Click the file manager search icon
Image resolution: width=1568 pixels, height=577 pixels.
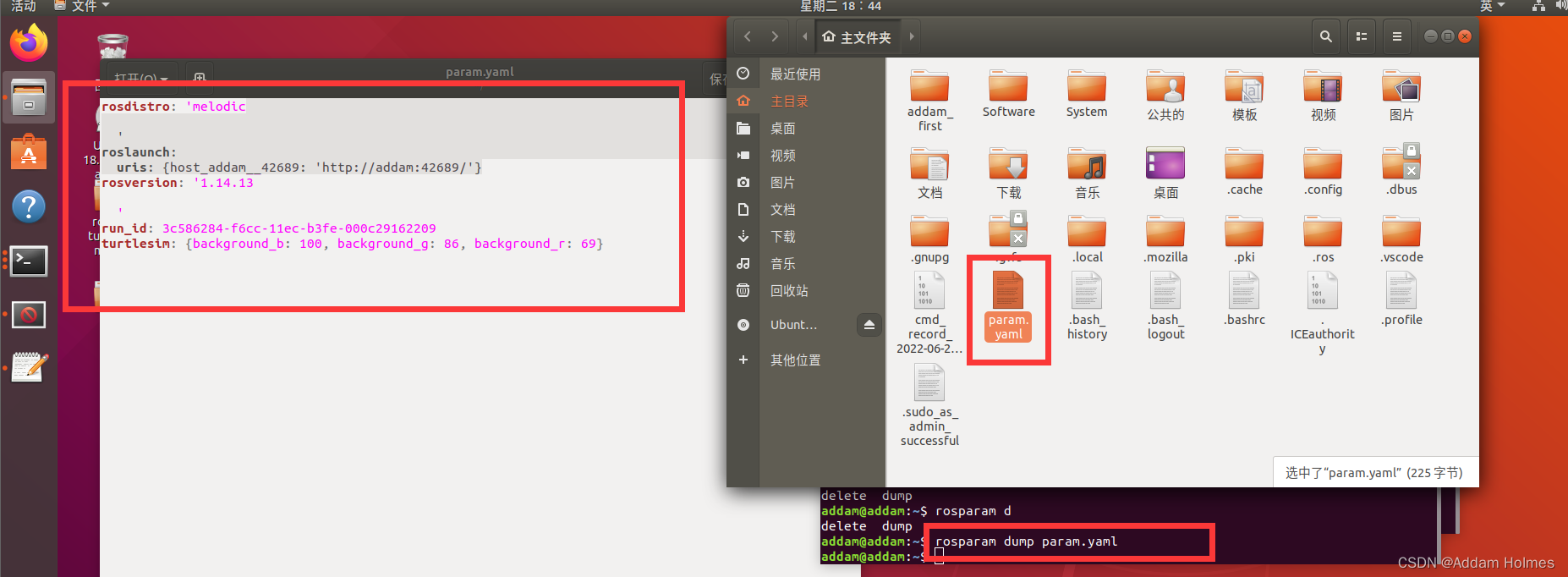(x=1326, y=36)
